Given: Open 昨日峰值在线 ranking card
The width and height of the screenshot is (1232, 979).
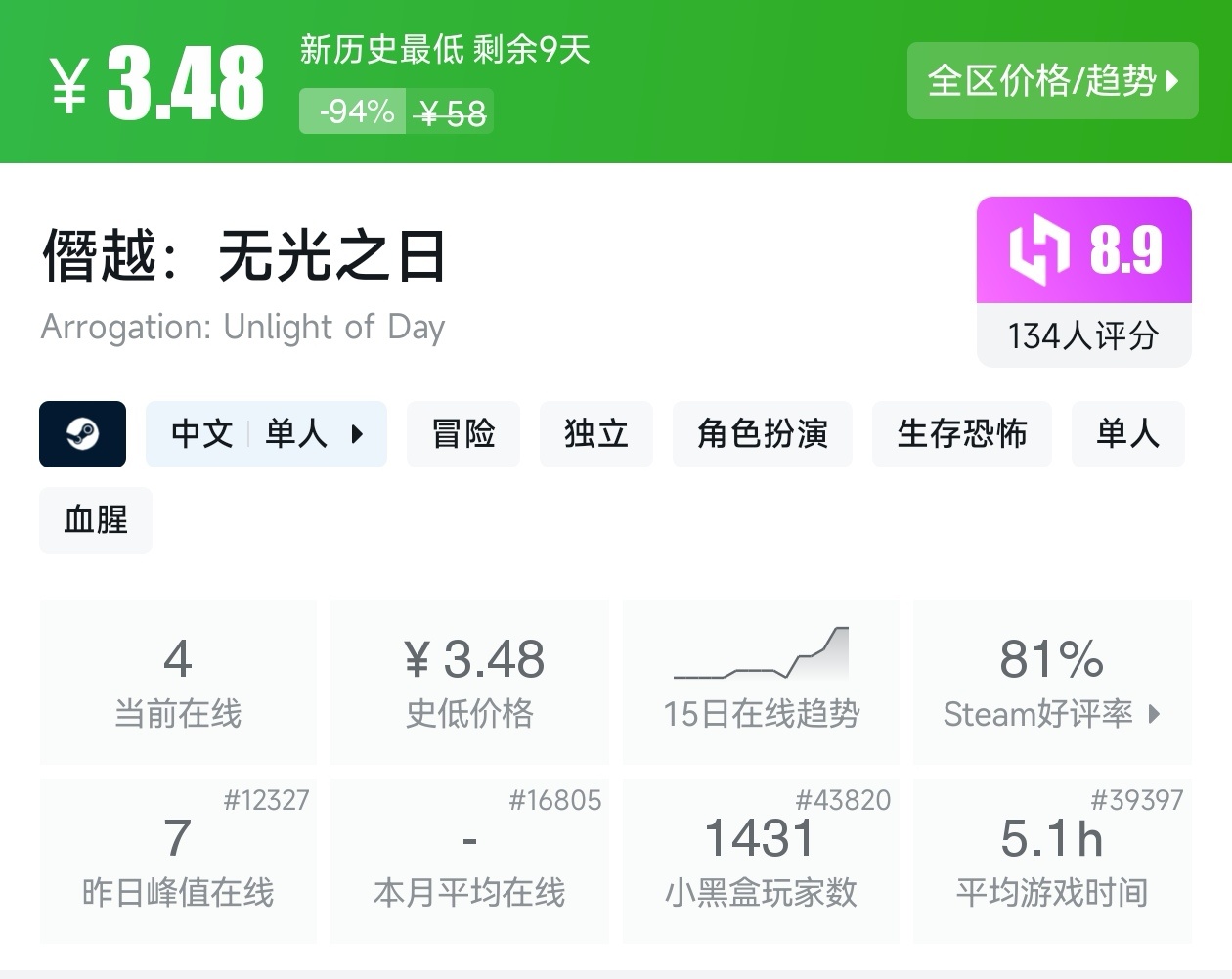Looking at the screenshot, I should (178, 861).
